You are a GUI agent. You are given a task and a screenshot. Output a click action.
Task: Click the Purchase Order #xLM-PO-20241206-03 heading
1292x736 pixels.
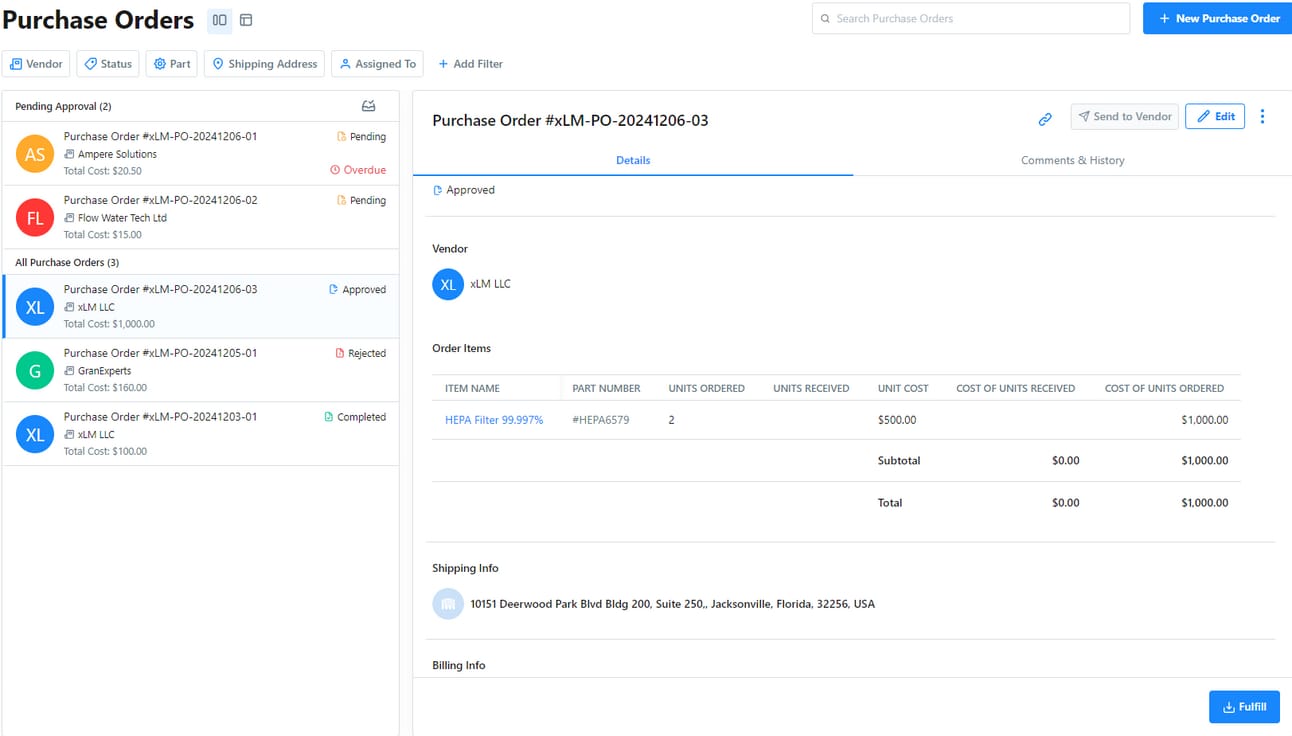tap(570, 120)
